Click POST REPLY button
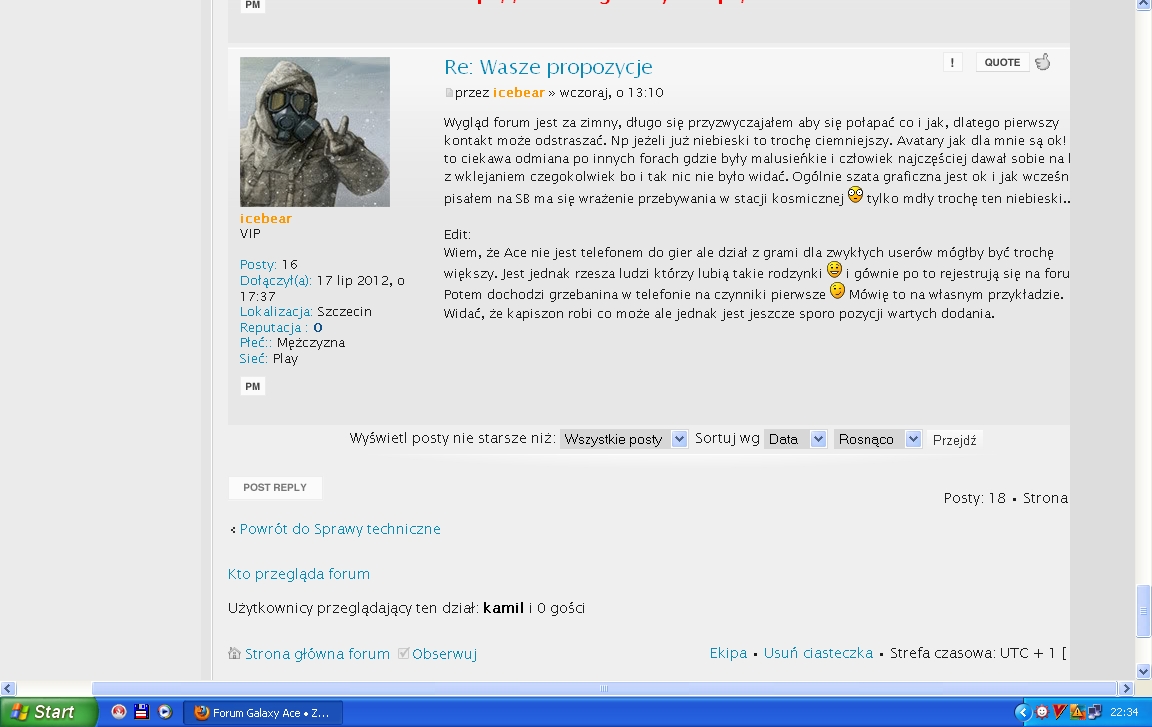 click(275, 488)
